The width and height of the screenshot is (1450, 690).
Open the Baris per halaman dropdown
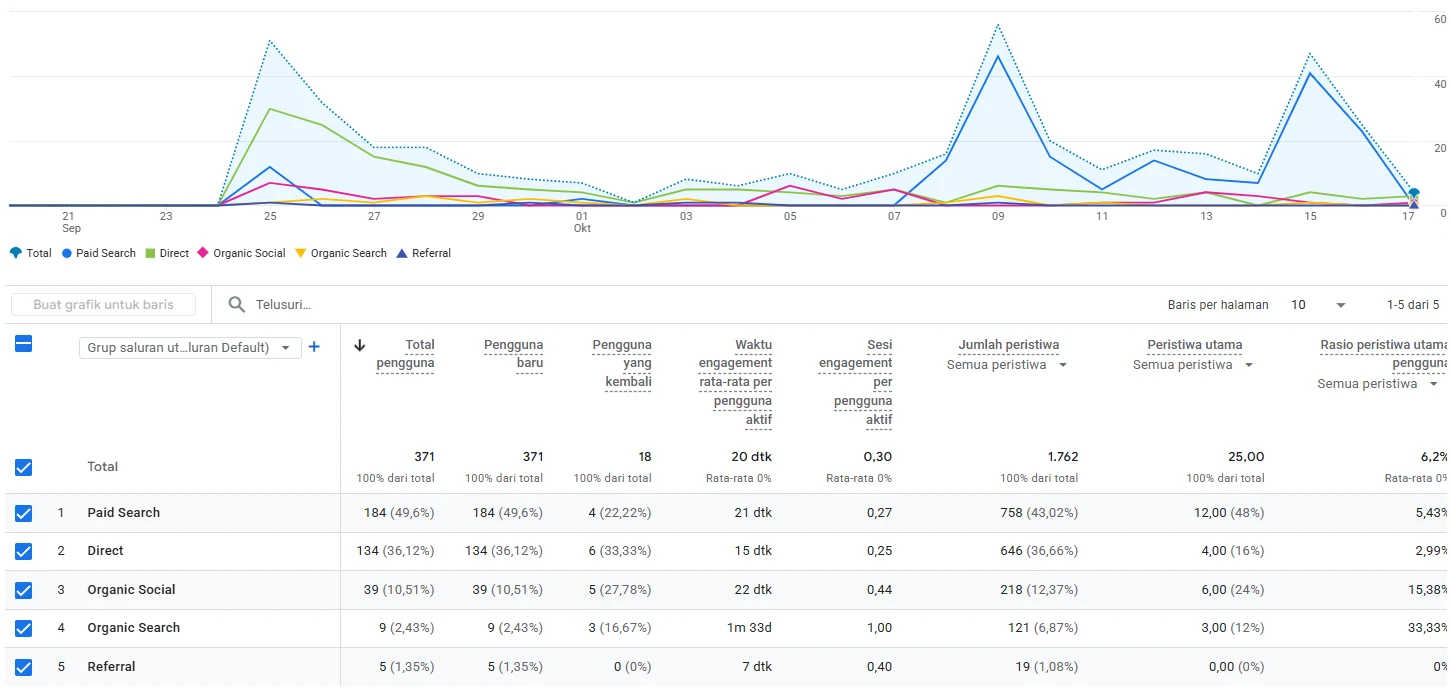pyautogui.click(x=1318, y=305)
